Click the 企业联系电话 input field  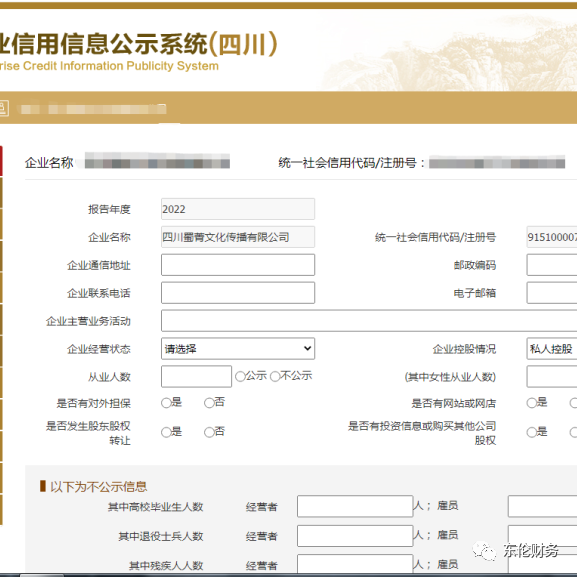[238, 293]
